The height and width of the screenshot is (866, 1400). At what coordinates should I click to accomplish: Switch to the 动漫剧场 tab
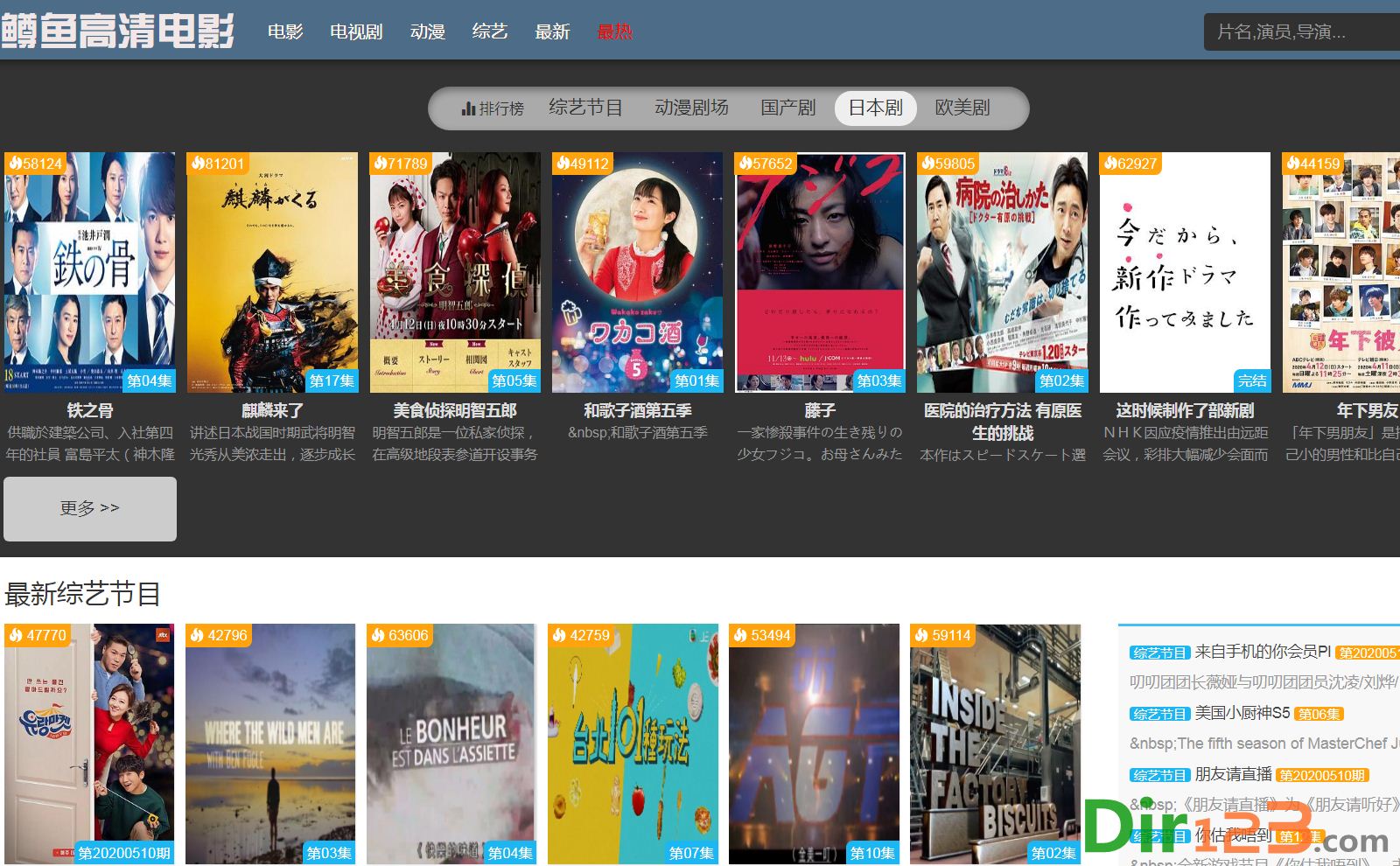coord(691,108)
